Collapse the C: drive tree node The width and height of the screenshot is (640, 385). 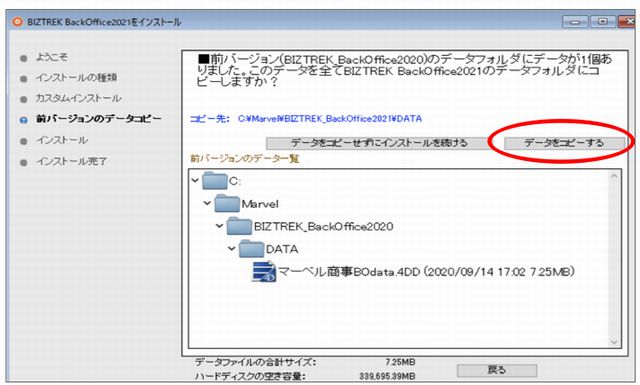(195, 180)
